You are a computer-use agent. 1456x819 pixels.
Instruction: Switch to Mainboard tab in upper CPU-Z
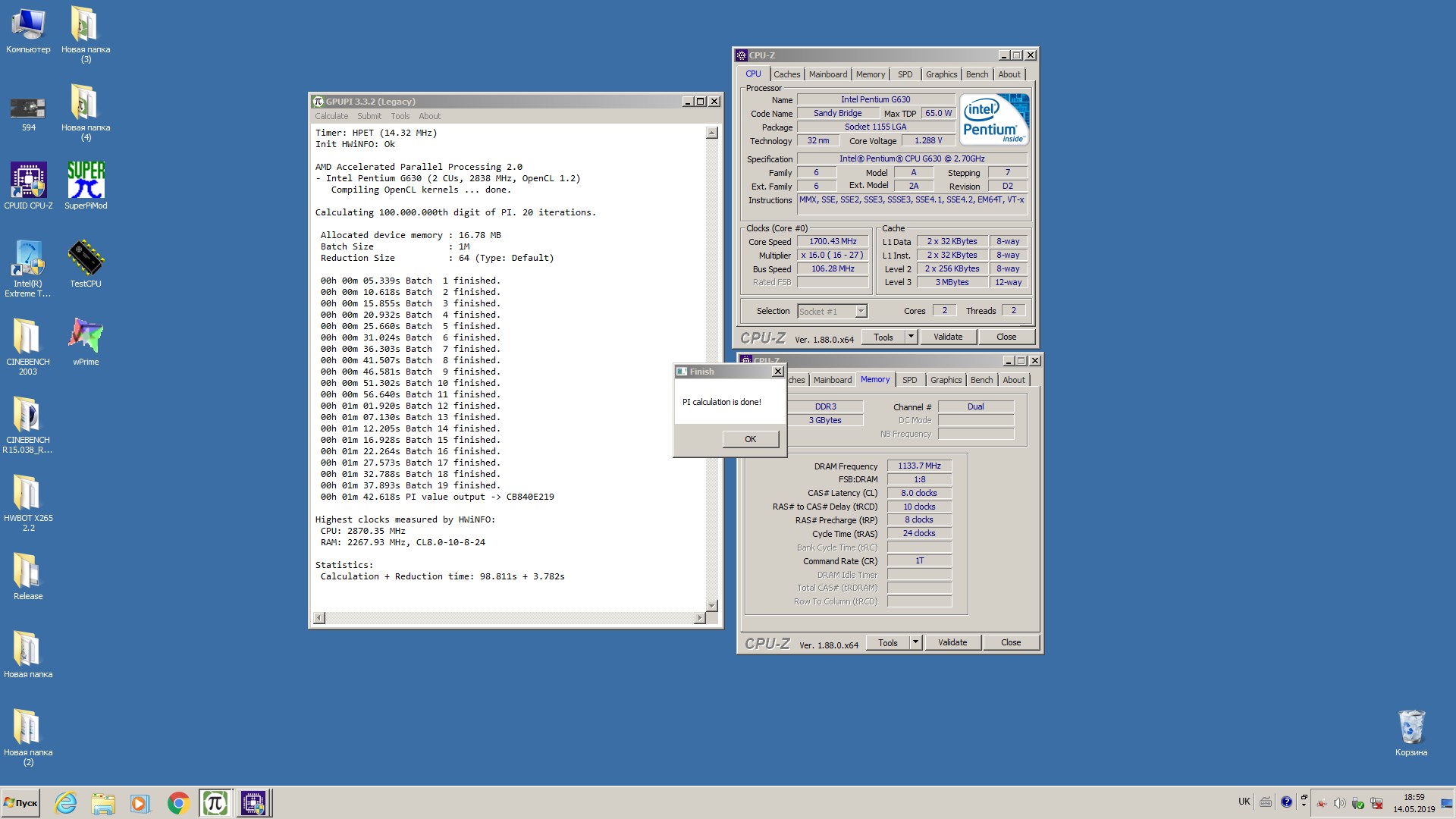click(x=827, y=74)
